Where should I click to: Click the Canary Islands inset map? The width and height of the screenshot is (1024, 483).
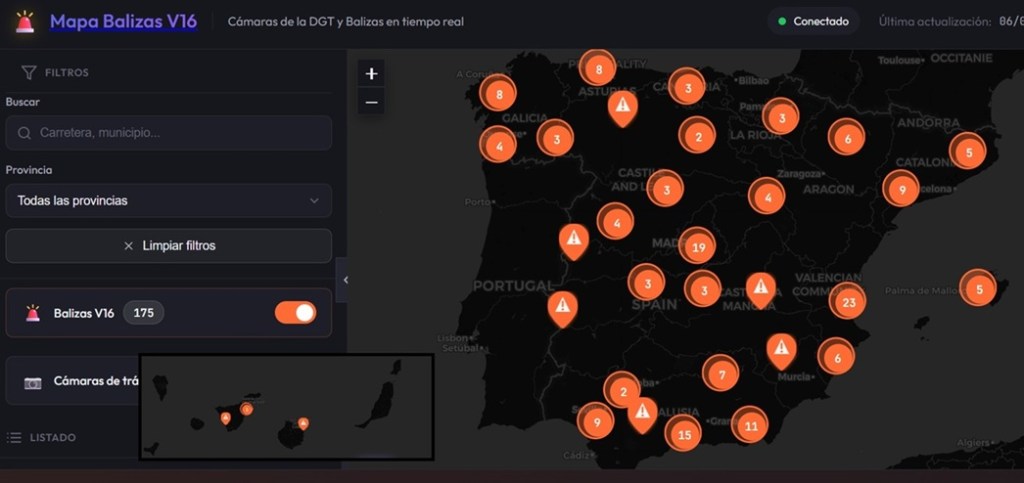286,407
